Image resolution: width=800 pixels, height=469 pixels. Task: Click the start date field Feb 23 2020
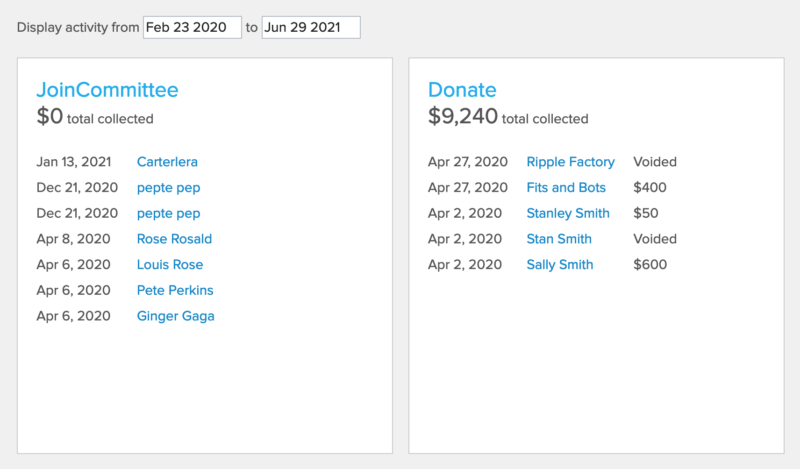click(x=192, y=28)
